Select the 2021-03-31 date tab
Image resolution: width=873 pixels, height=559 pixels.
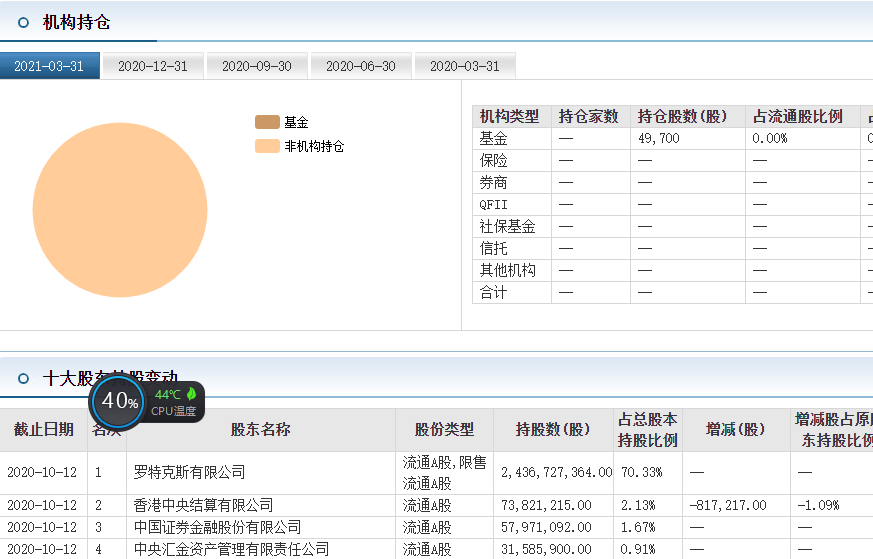click(49, 66)
